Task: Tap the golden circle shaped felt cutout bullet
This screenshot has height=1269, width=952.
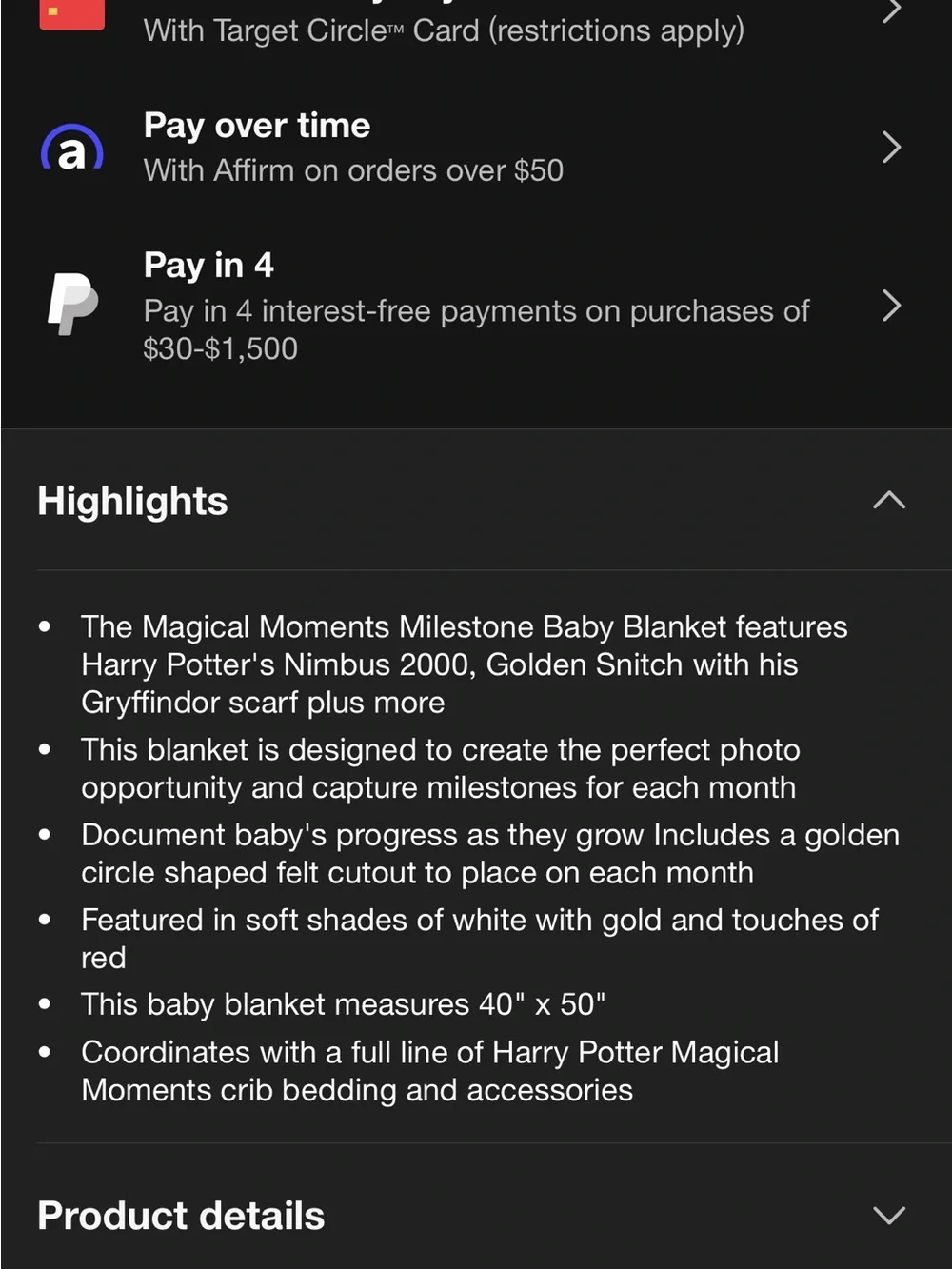Action: [x=490, y=854]
